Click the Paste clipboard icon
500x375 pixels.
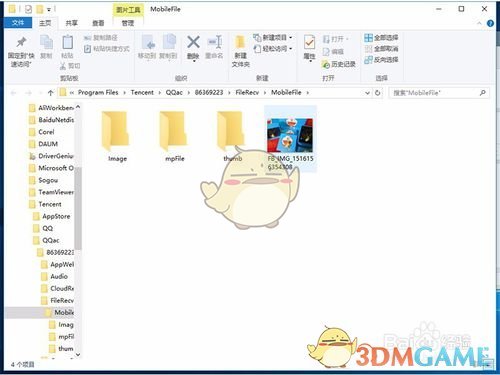pyautogui.click(x=68, y=43)
